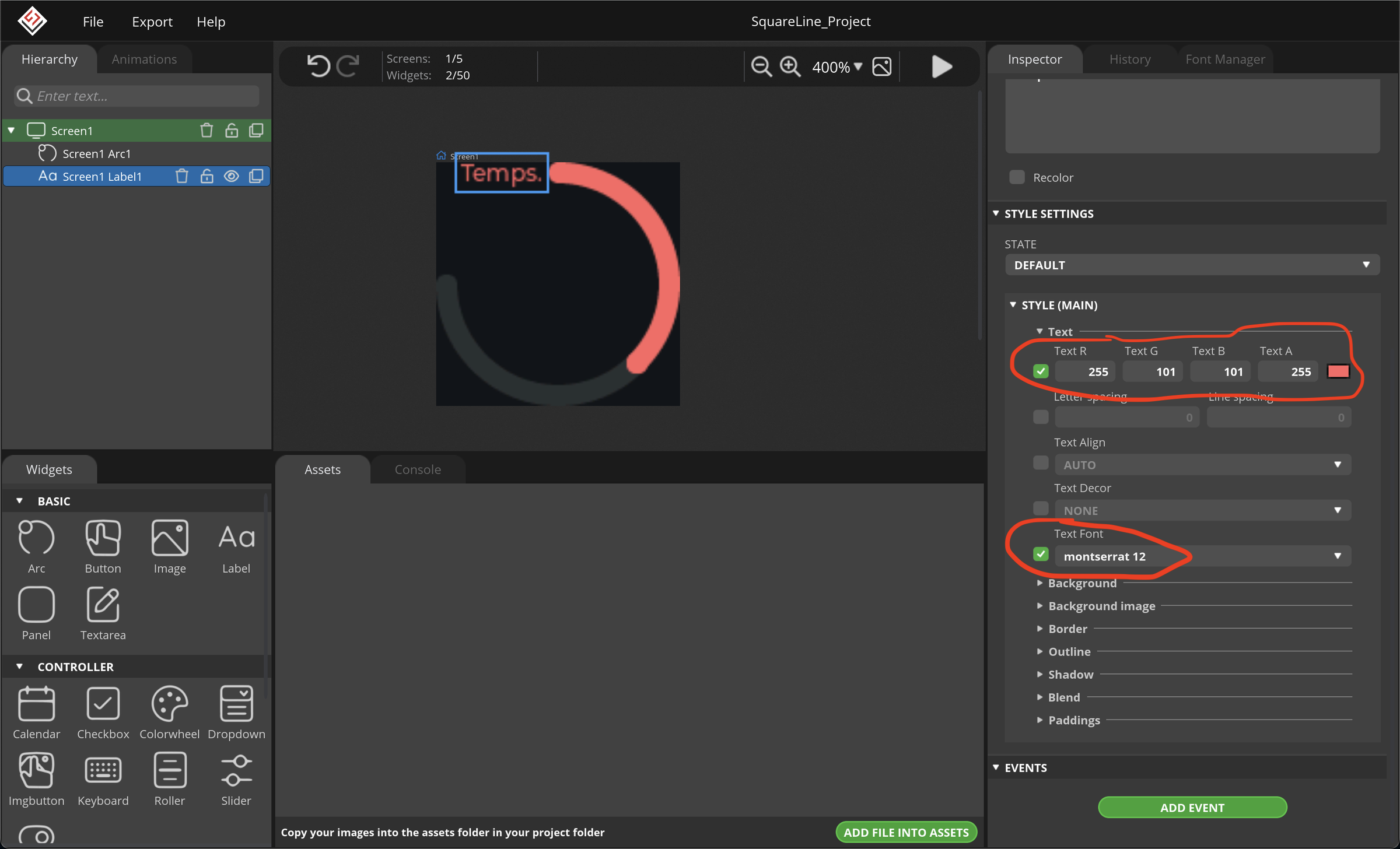The width and height of the screenshot is (1400, 849).
Task: Open the STATE dropdown showing DEFAULT
Action: click(x=1192, y=264)
